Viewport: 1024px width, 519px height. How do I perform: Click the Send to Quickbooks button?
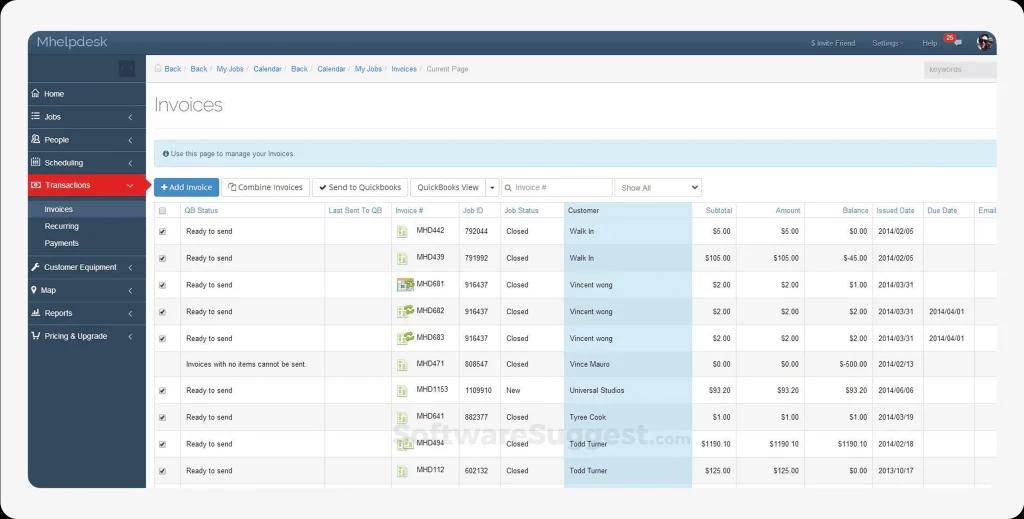pyautogui.click(x=358, y=187)
